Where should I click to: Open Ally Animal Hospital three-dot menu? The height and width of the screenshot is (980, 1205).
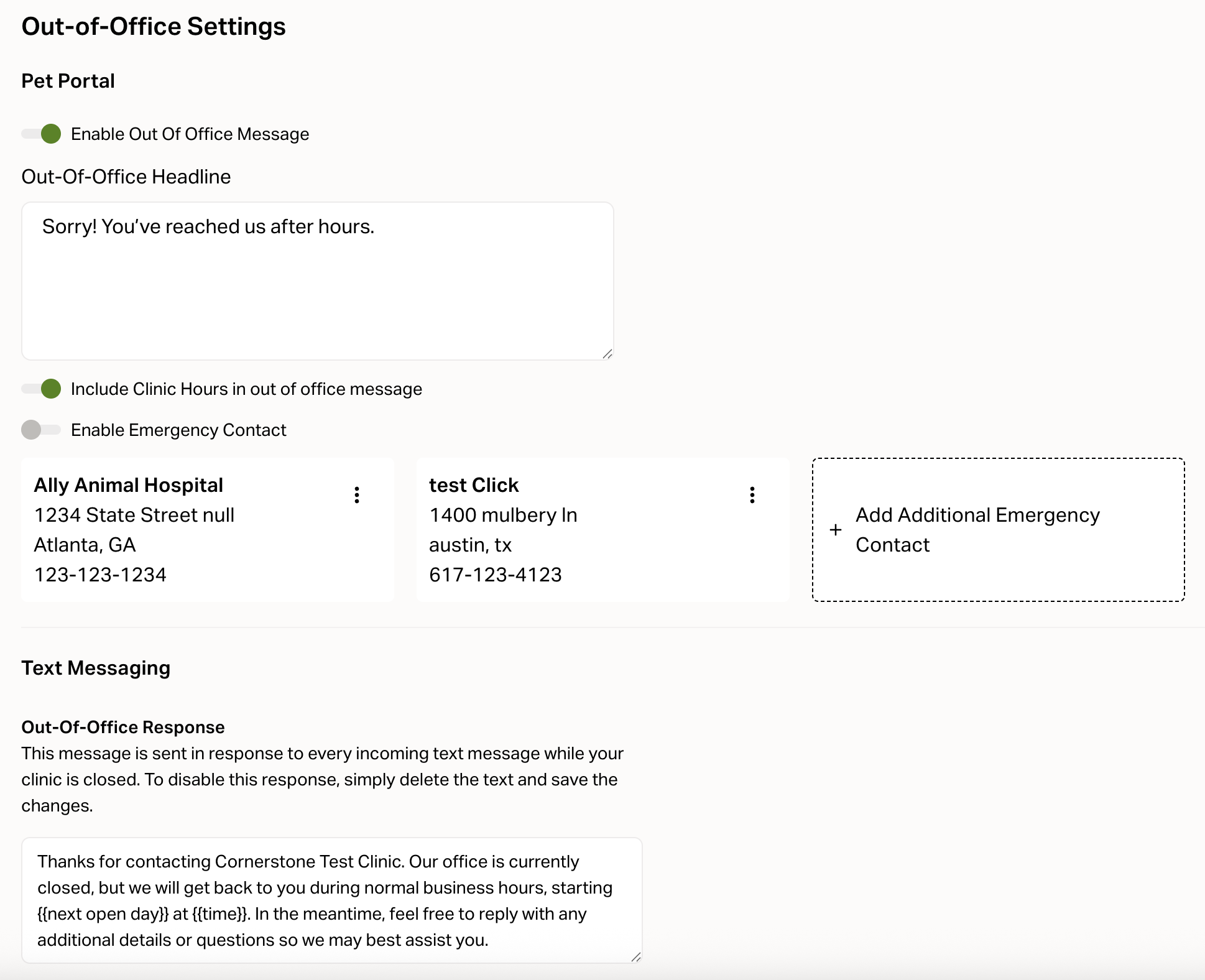coord(357,495)
